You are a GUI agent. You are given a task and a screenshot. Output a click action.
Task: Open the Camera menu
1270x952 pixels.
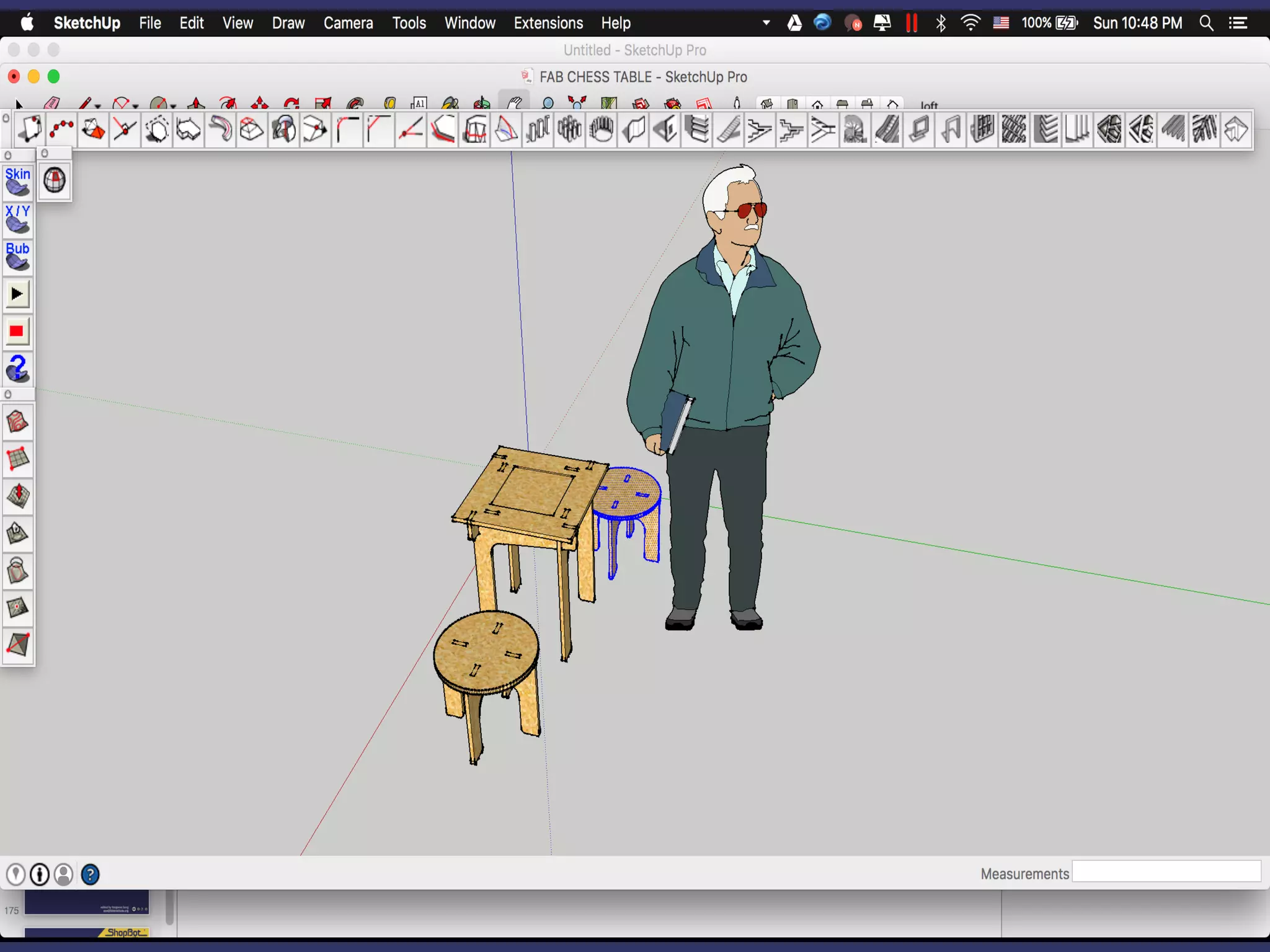[x=348, y=23]
